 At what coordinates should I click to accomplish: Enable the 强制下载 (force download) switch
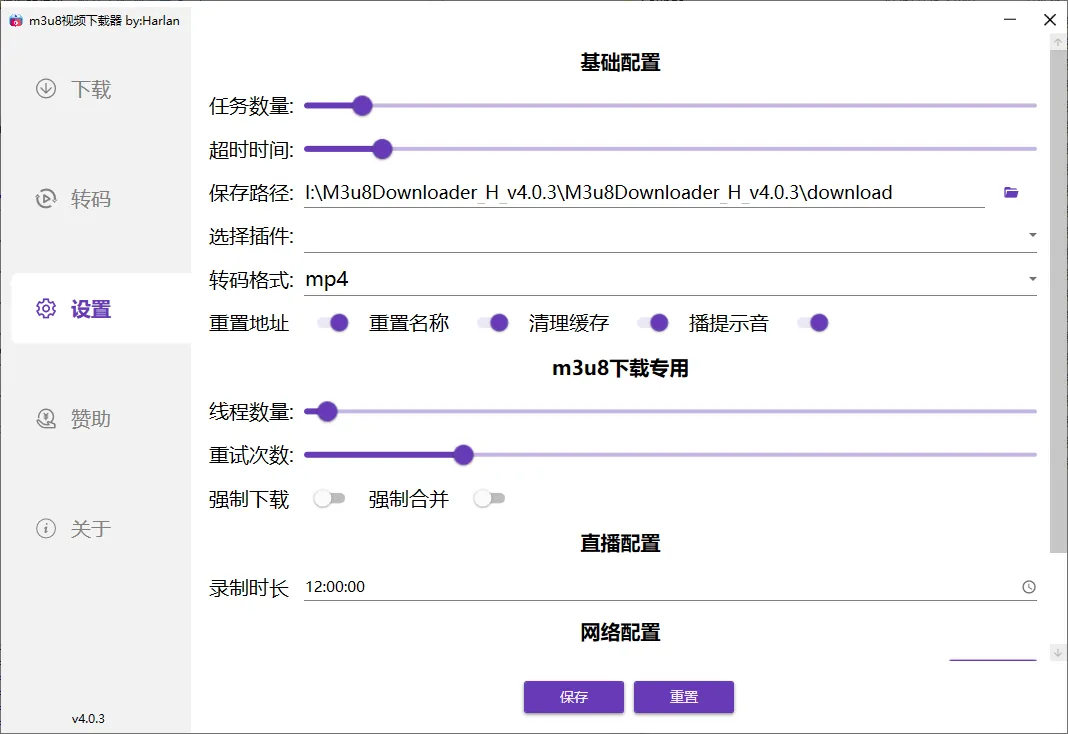coord(330,499)
